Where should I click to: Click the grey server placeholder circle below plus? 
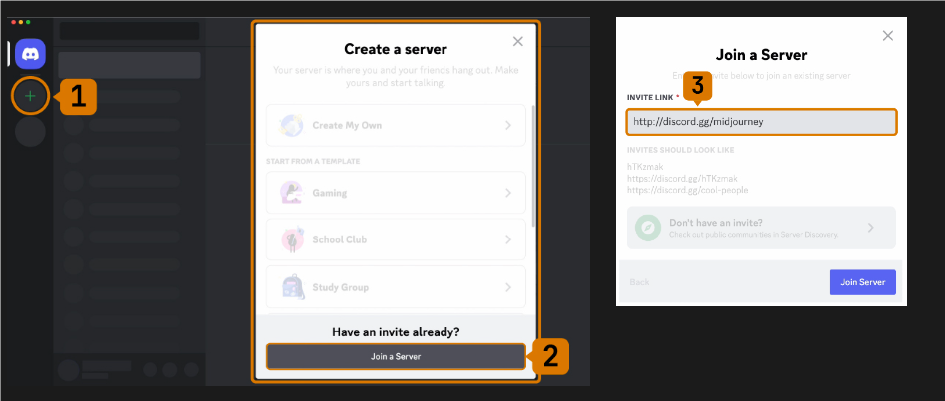[x=30, y=132]
